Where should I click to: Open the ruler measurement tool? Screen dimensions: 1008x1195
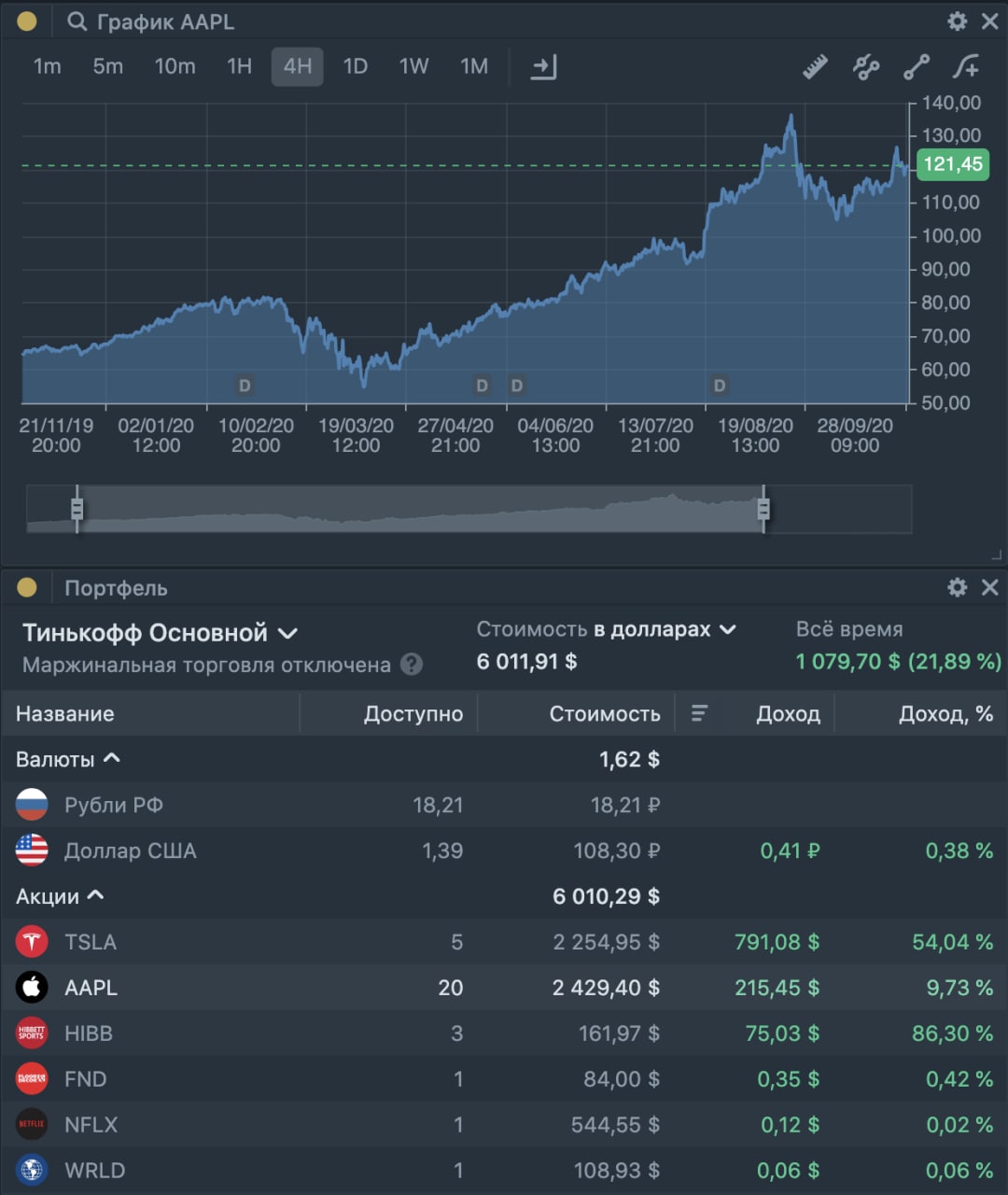coord(815,67)
